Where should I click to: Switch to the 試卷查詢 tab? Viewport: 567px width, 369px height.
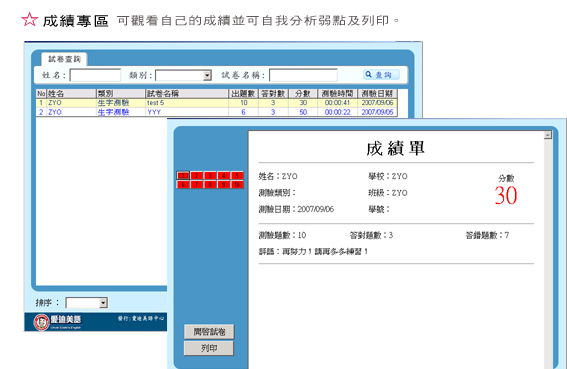[x=64, y=59]
